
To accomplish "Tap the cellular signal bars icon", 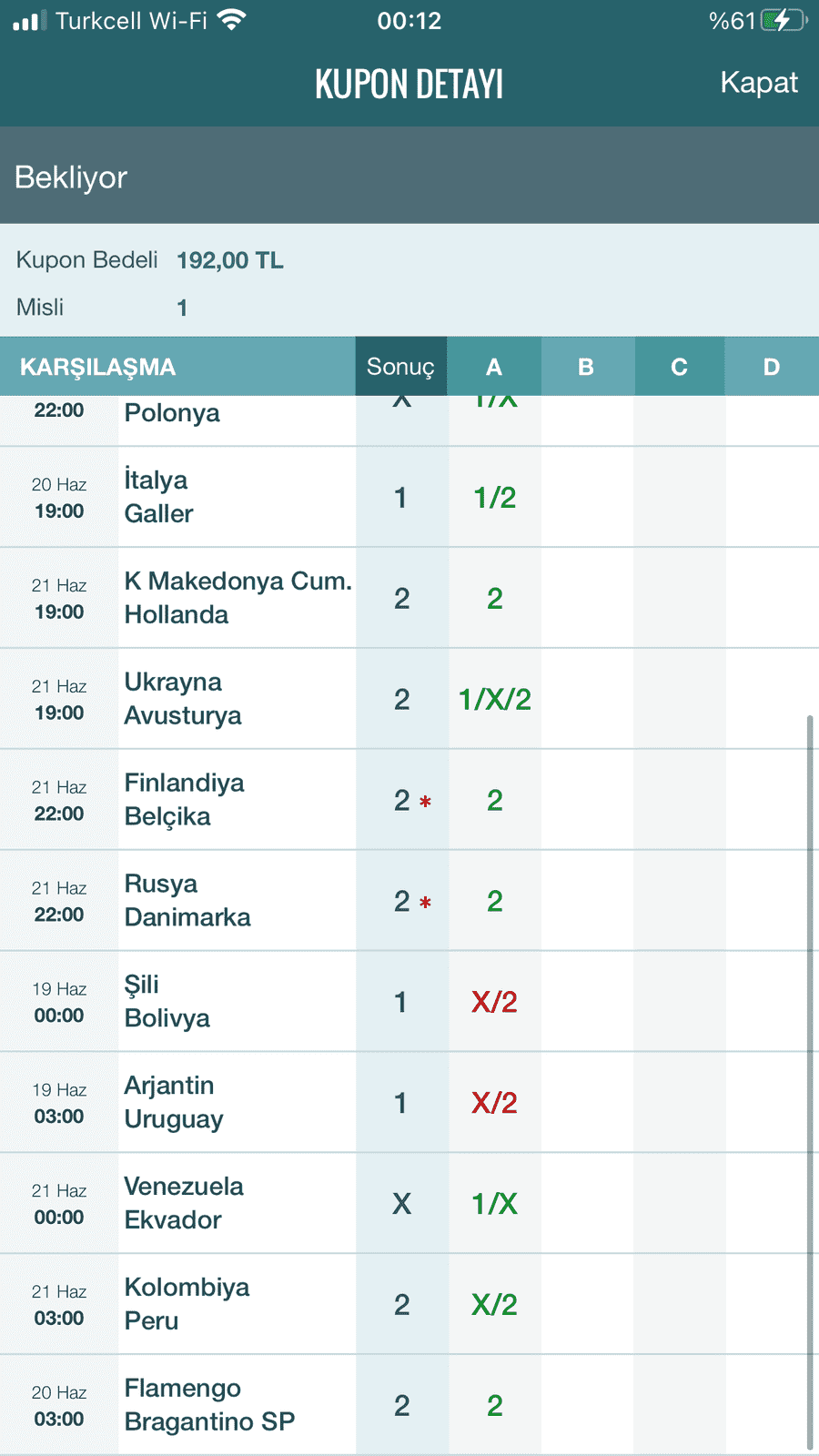I will click(30, 20).
